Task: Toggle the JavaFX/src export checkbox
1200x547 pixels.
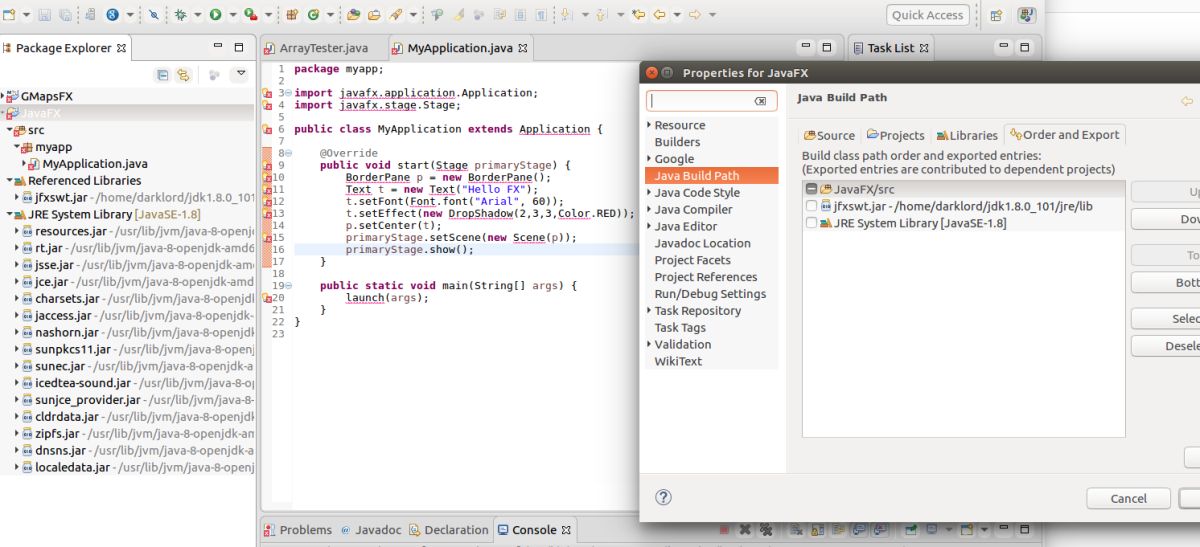Action: [811, 189]
